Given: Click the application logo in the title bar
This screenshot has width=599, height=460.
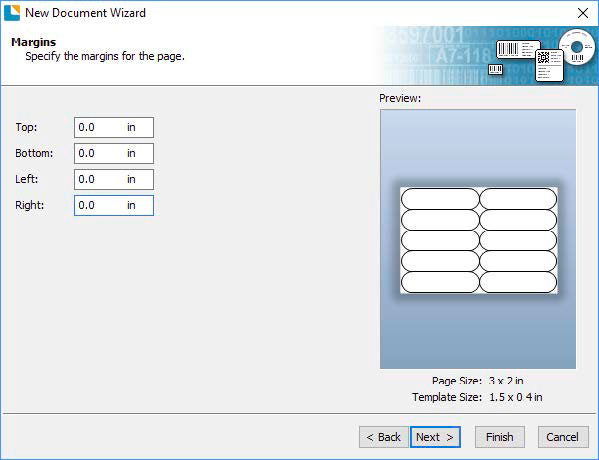Looking at the screenshot, I should (x=12, y=12).
